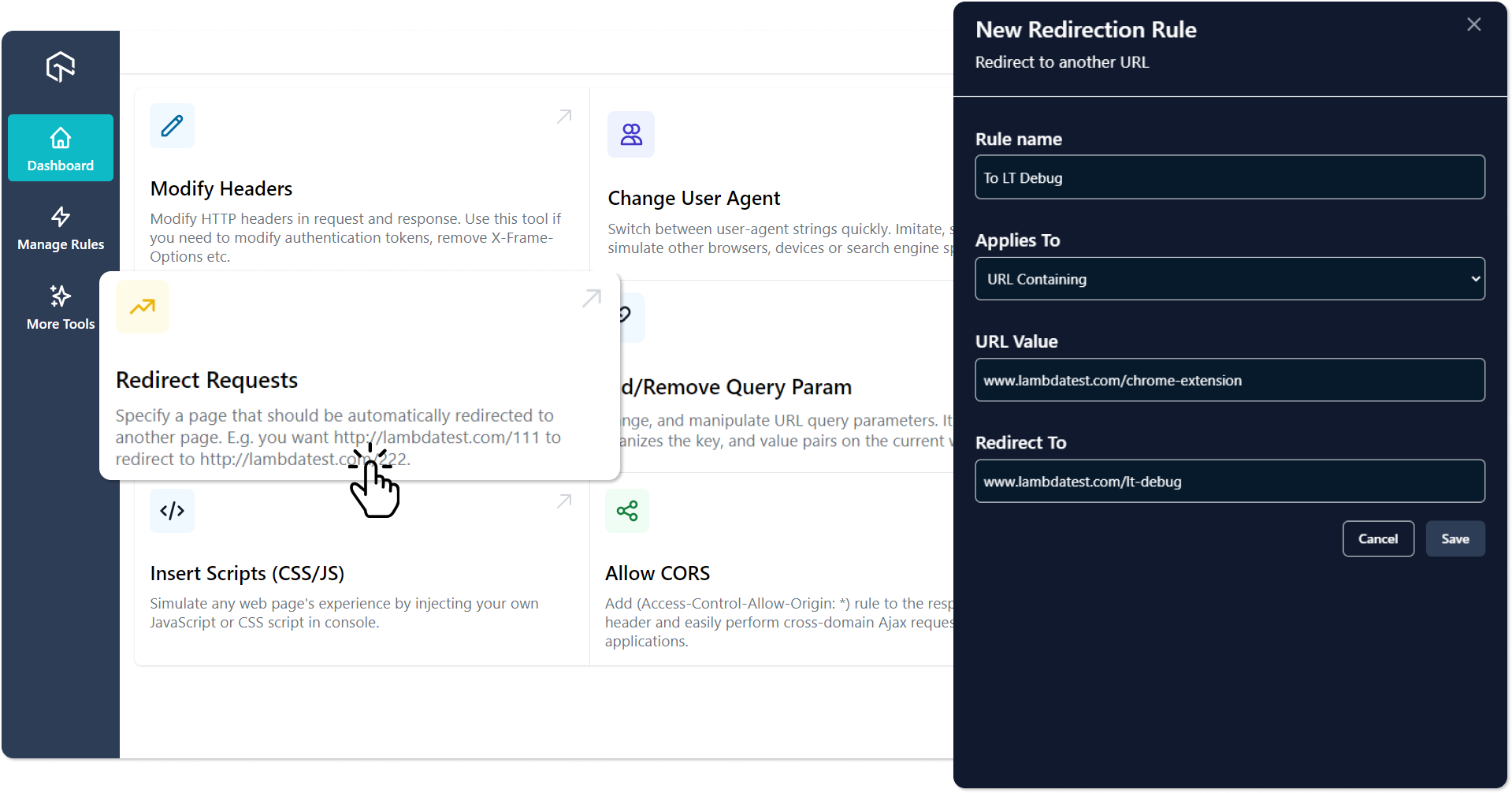Click the Allow CORS share icon

click(x=626, y=510)
